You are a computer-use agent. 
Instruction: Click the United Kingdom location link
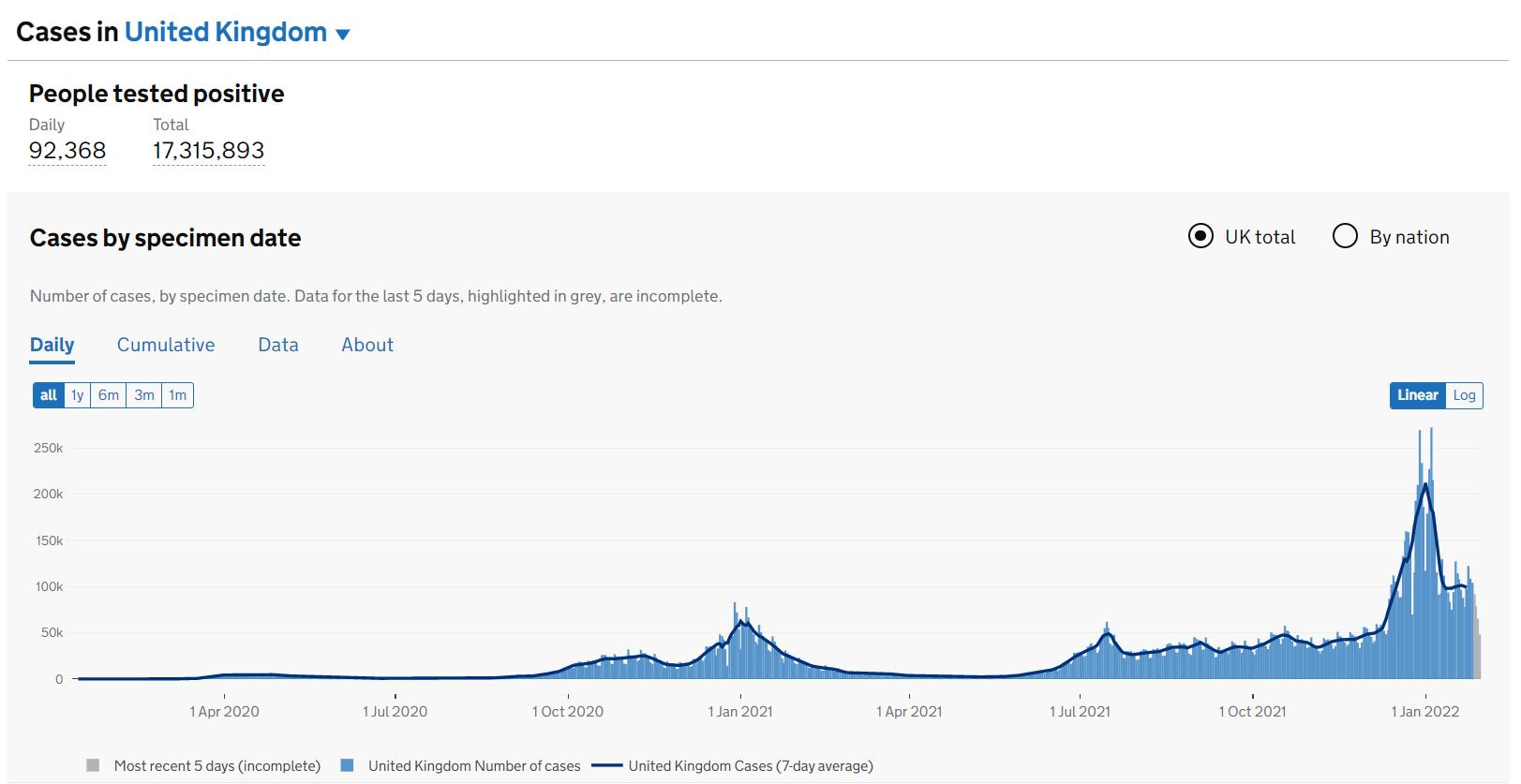coord(225,32)
